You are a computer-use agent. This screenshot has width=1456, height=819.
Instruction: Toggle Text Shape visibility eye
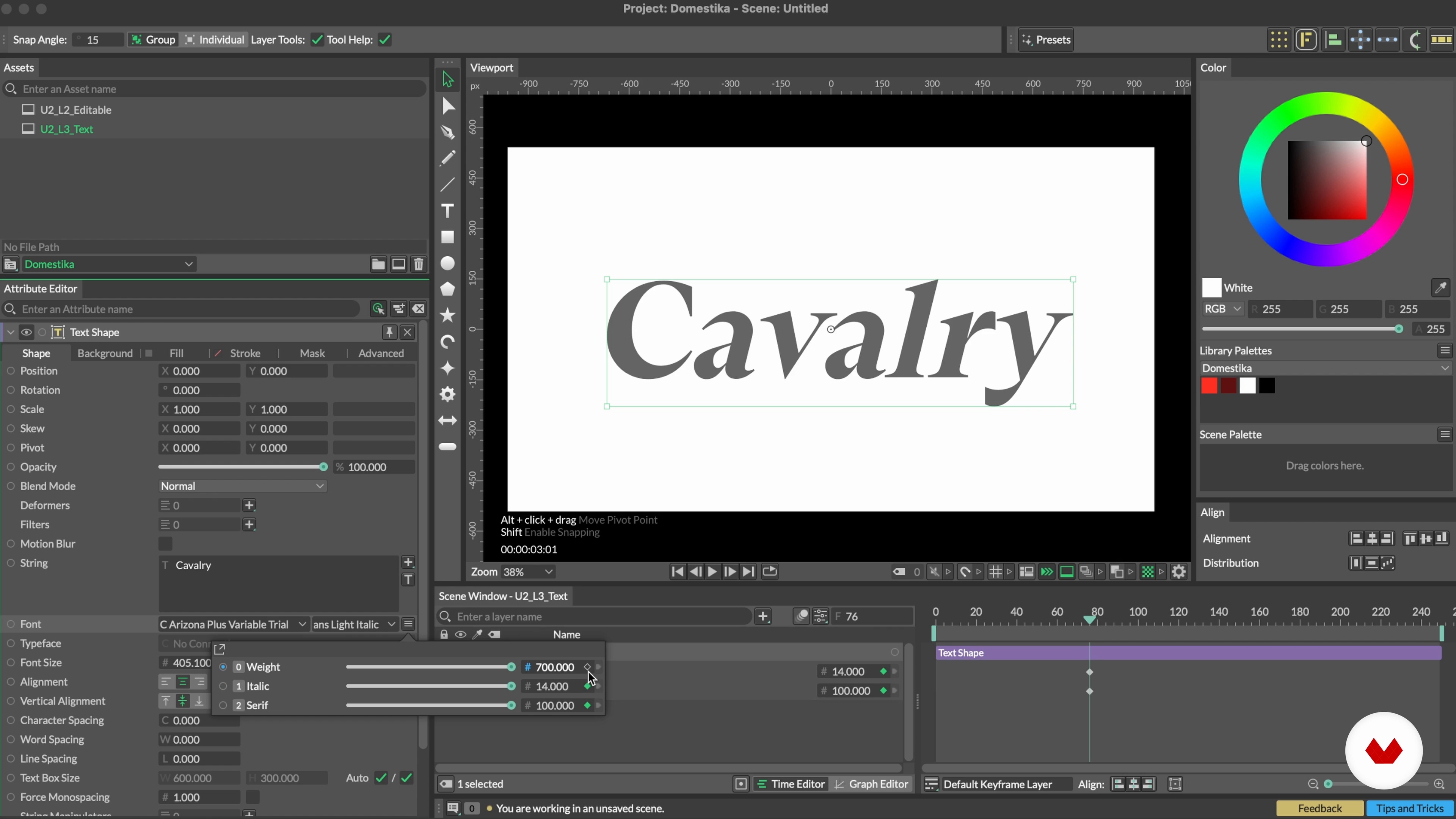(26, 333)
